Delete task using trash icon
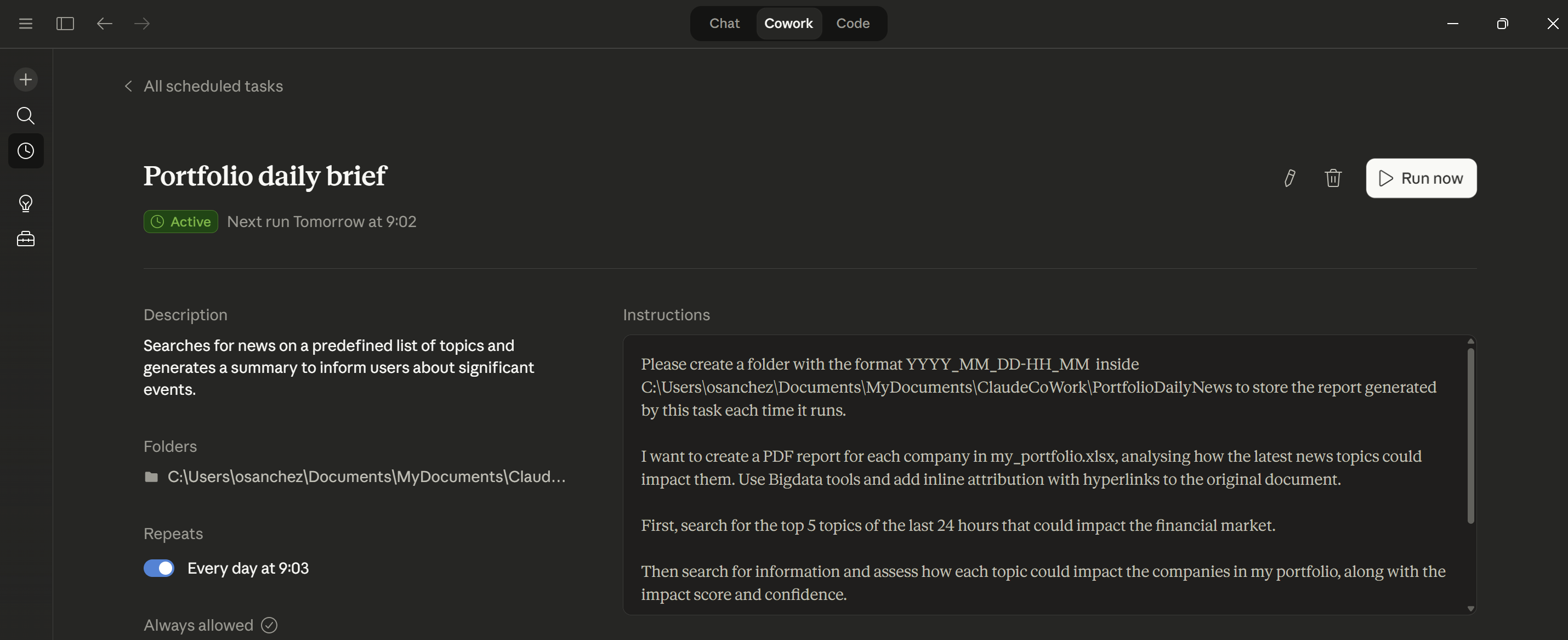Image resolution: width=1568 pixels, height=640 pixels. point(1333,178)
